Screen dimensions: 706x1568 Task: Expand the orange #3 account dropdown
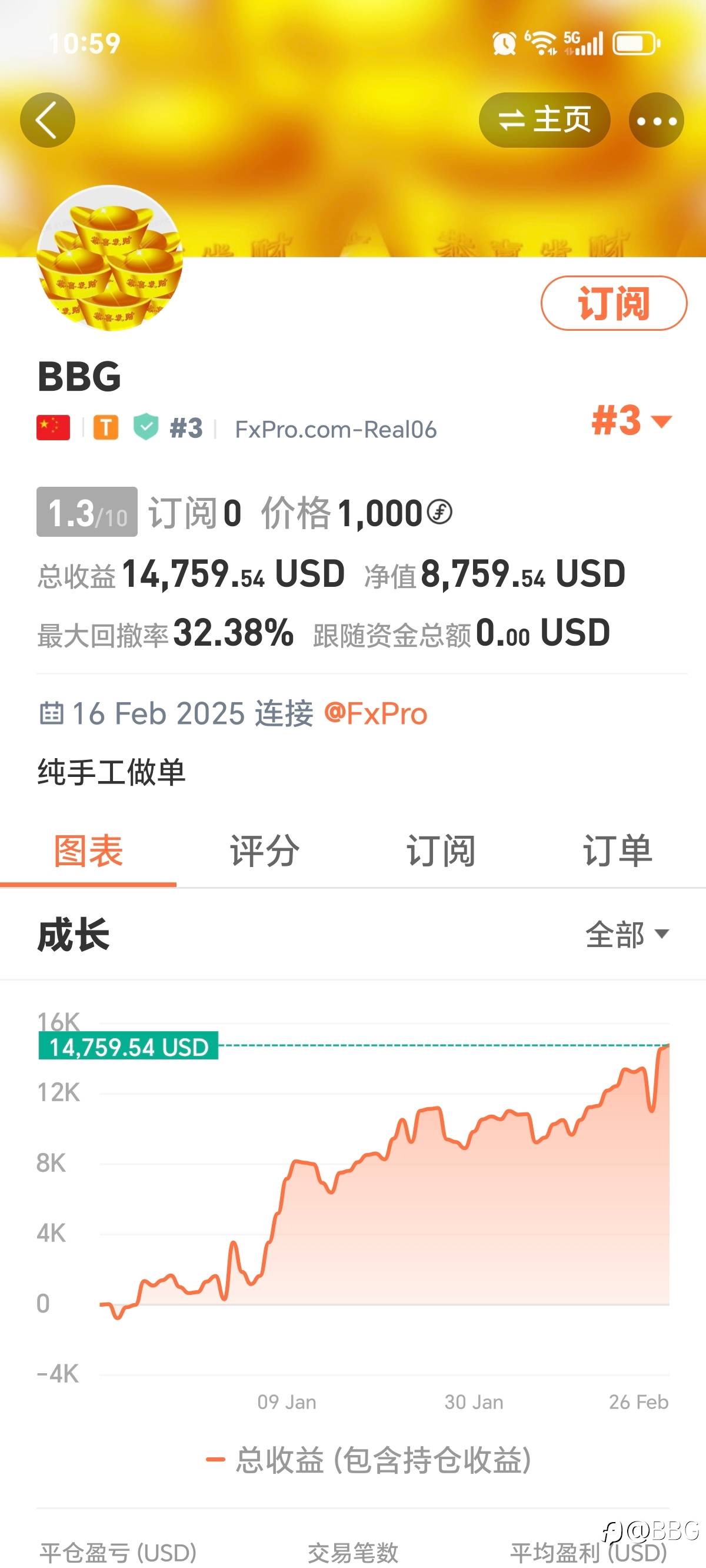[x=631, y=421]
